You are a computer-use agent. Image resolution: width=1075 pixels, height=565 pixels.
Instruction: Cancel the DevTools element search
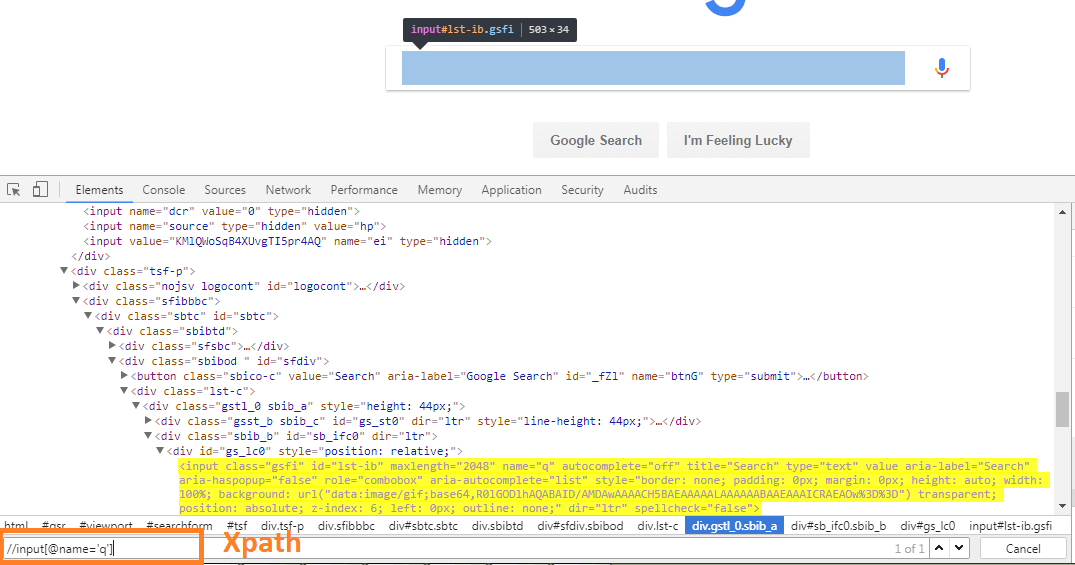point(1023,549)
